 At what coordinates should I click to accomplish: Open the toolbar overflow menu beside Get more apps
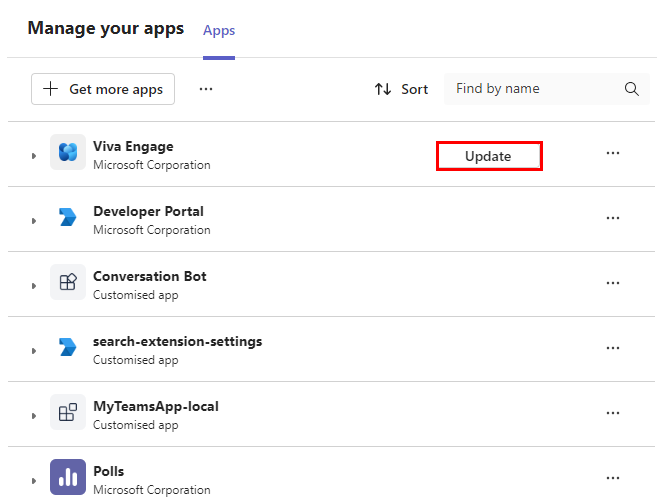(x=206, y=89)
